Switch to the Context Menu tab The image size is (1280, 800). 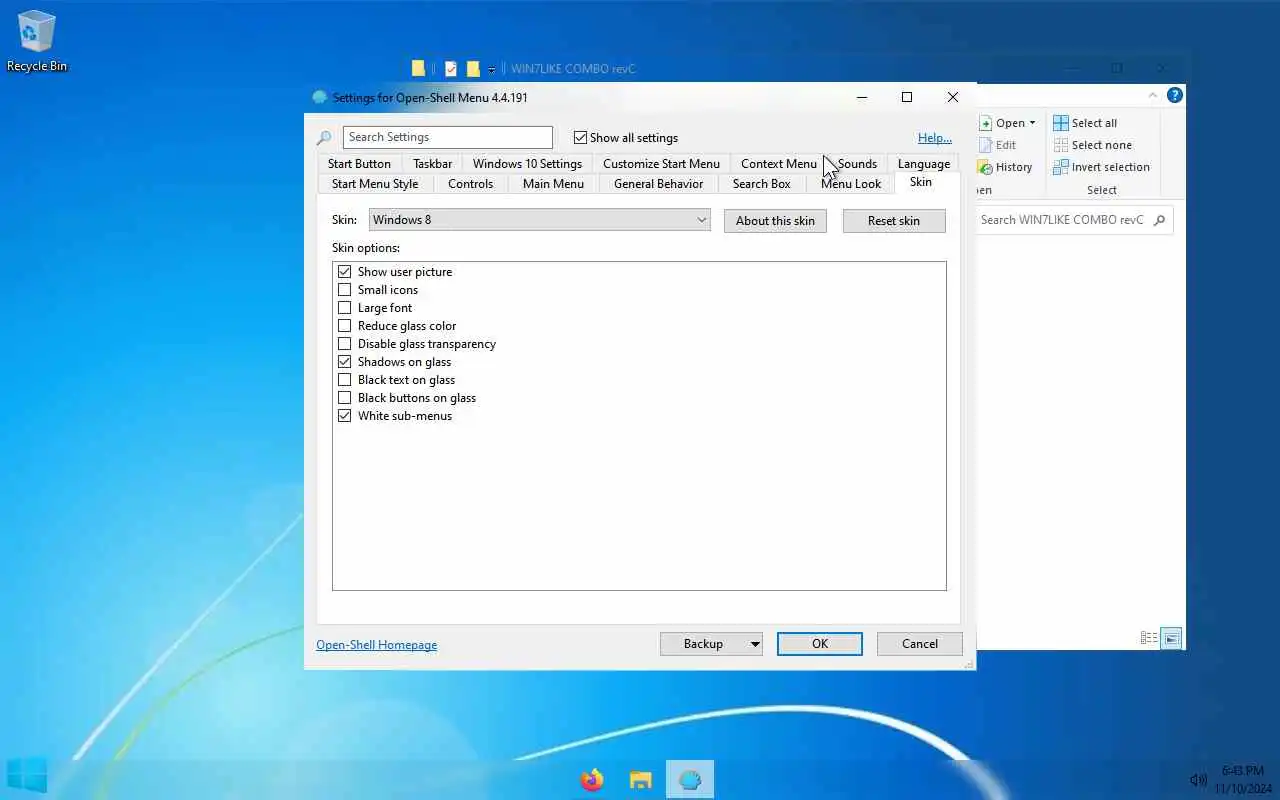779,164
